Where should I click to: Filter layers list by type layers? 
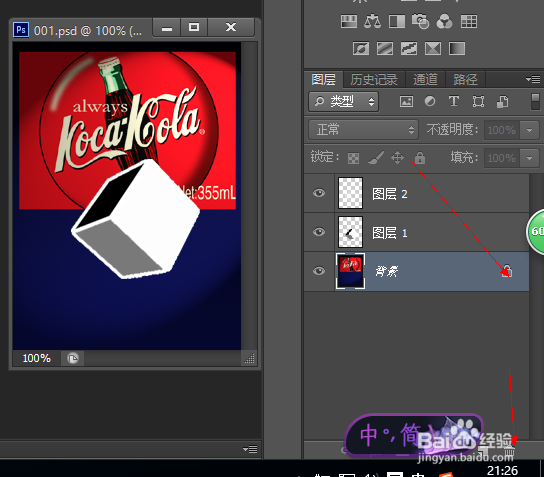click(x=454, y=102)
